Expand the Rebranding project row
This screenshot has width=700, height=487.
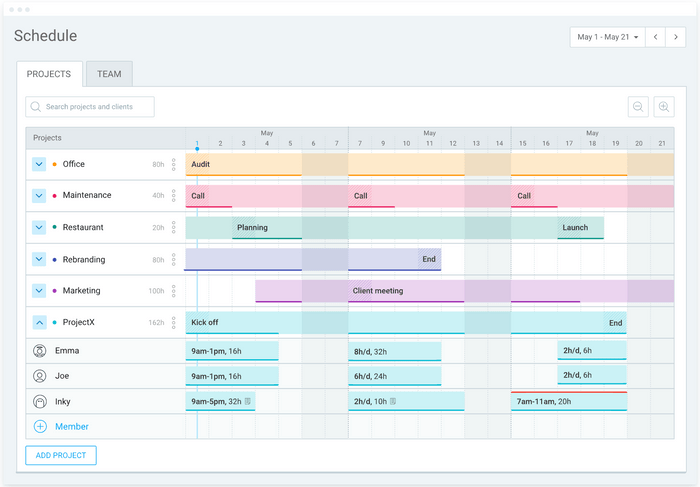39,259
